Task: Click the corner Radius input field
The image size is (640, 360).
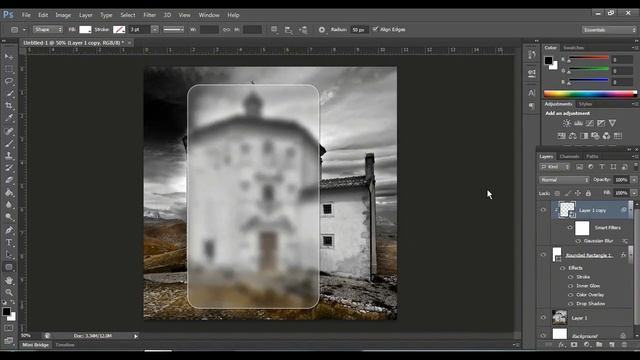Action: point(359,29)
